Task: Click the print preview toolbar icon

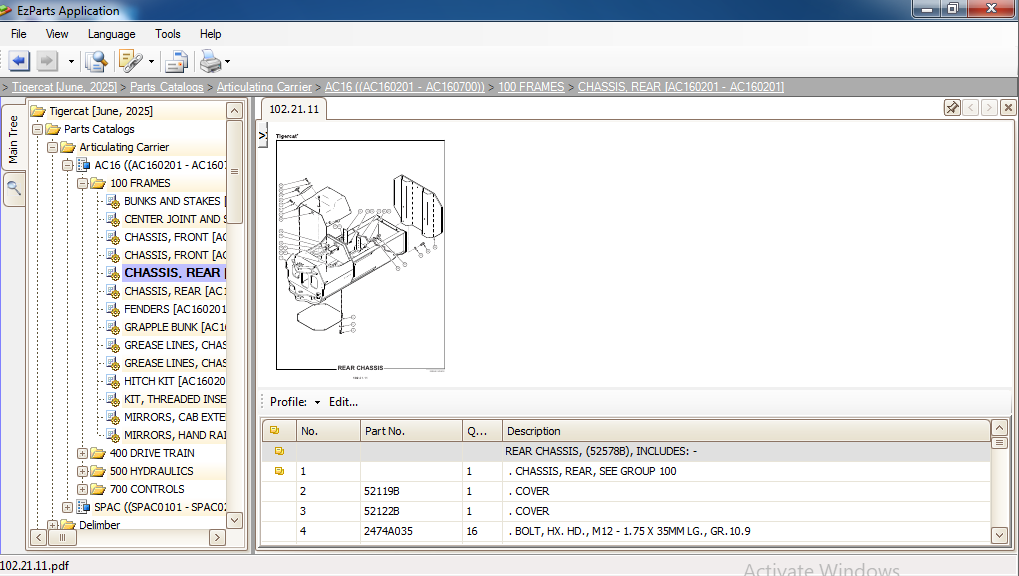Action: 176,62
